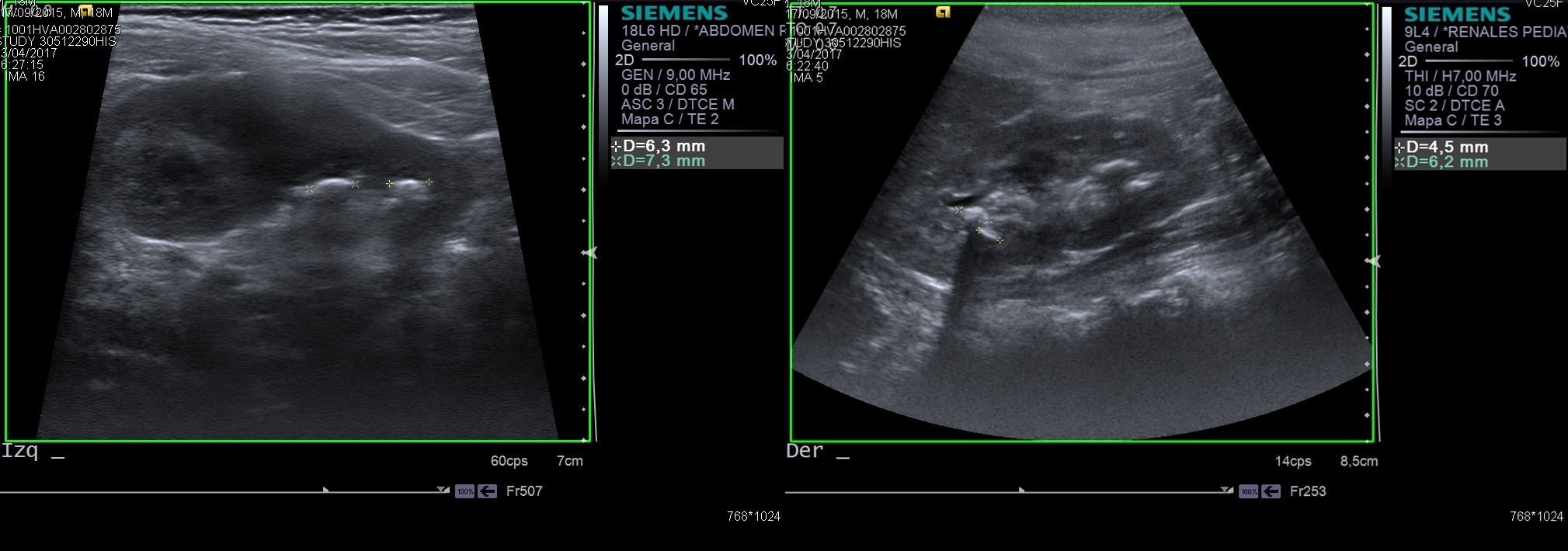Click the 100% zoom button in left panel
This screenshot has width=1568, height=551.
point(464,491)
